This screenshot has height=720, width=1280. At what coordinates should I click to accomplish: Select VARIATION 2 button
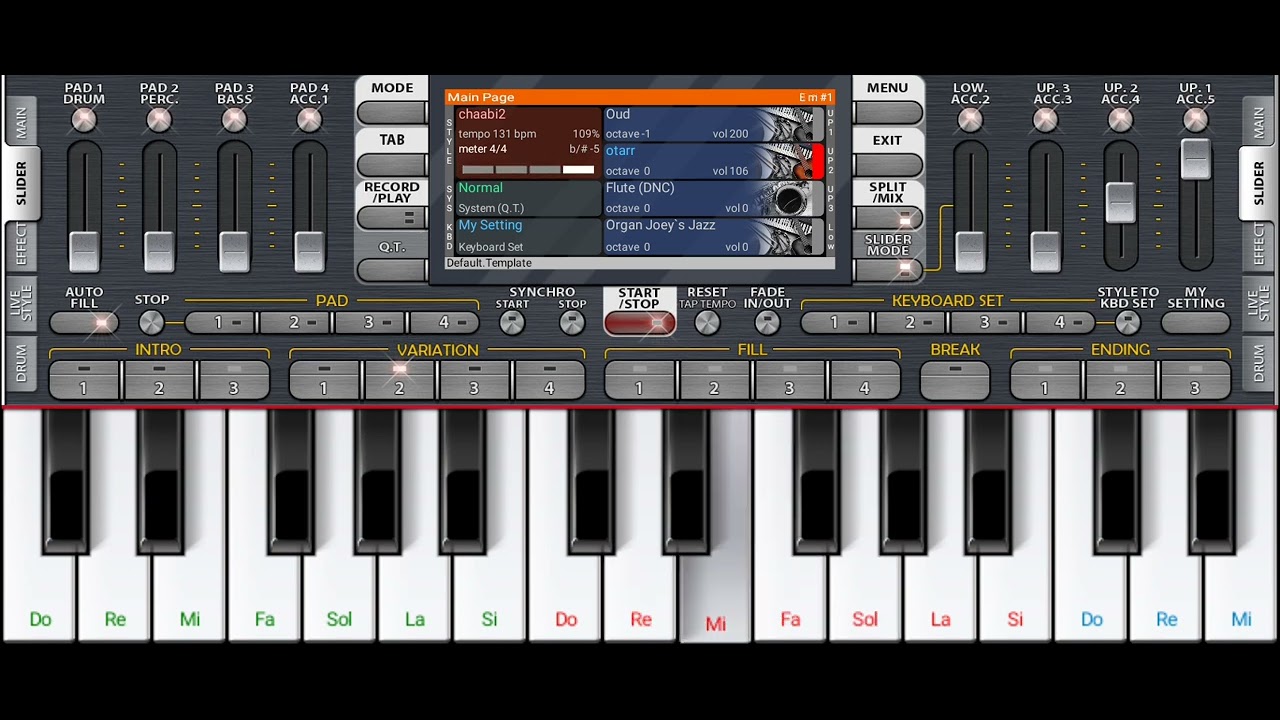click(x=399, y=380)
